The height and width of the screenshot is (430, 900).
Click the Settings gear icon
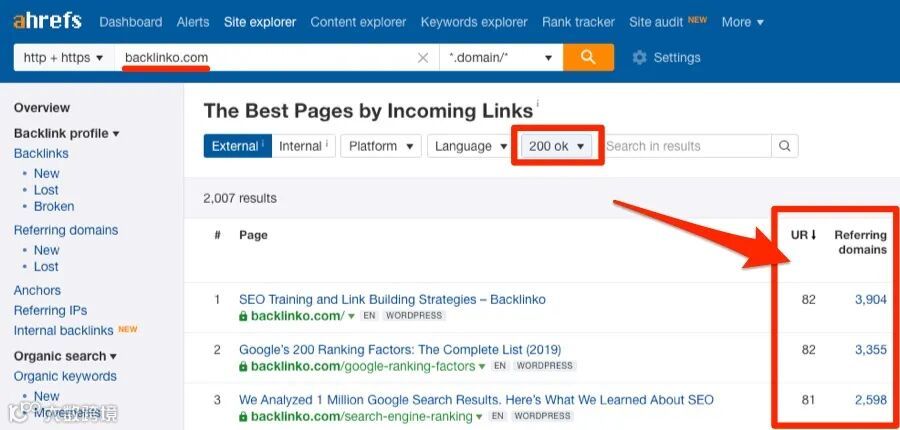tap(639, 57)
